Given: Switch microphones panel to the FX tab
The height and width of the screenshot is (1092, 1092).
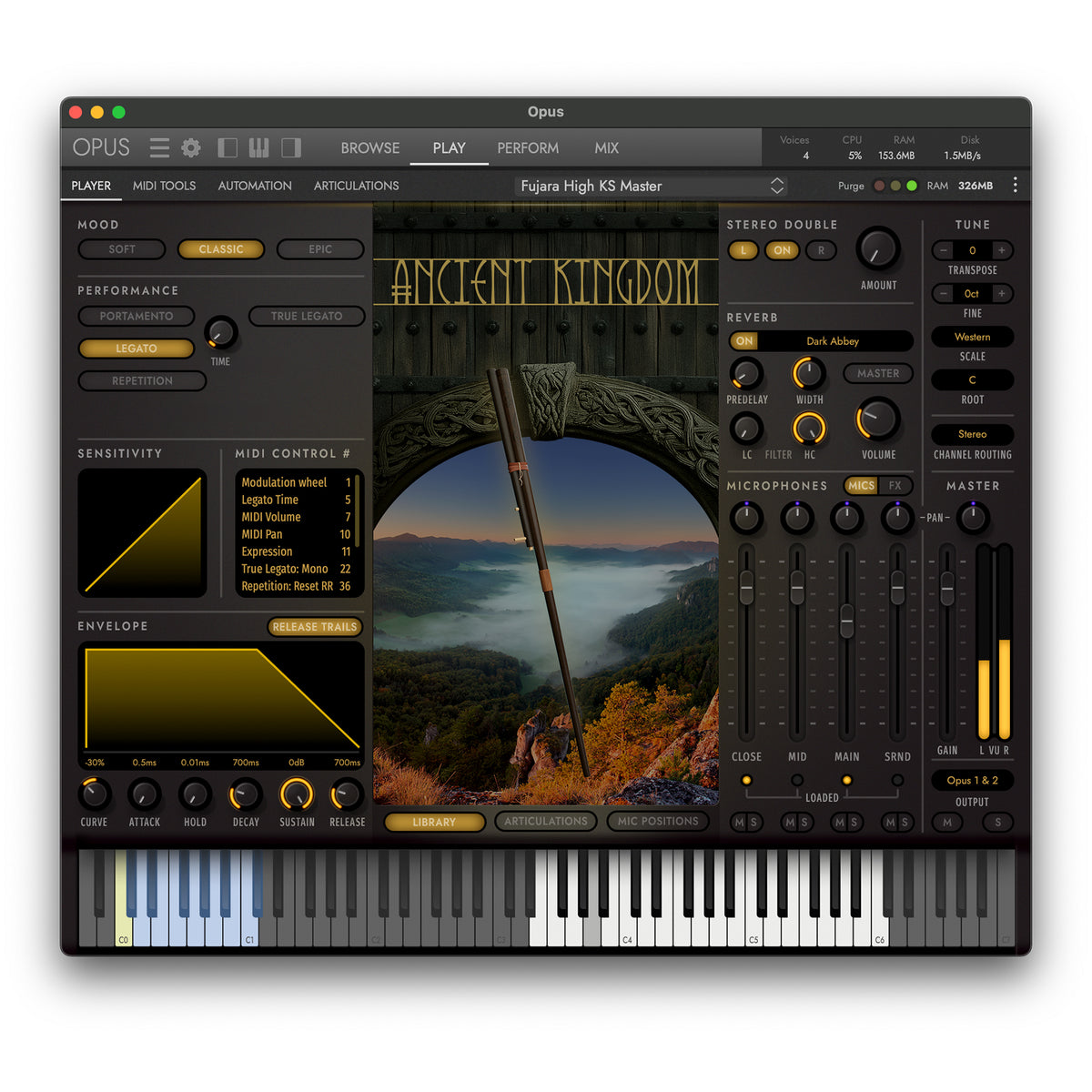Looking at the screenshot, I should click(x=895, y=486).
